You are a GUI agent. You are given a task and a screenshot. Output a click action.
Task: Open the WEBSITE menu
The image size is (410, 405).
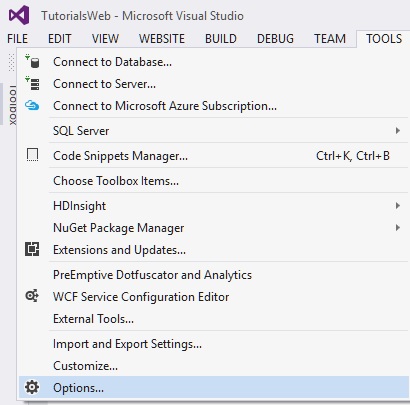coord(162,39)
